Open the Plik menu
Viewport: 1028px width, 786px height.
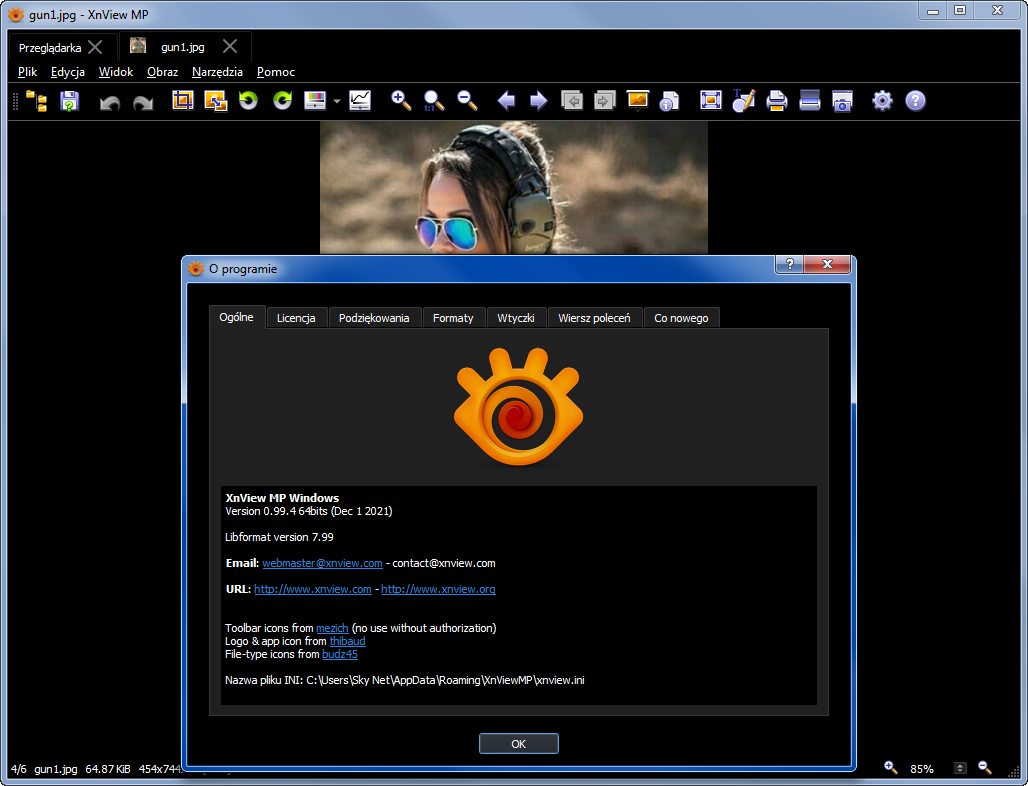[28, 72]
